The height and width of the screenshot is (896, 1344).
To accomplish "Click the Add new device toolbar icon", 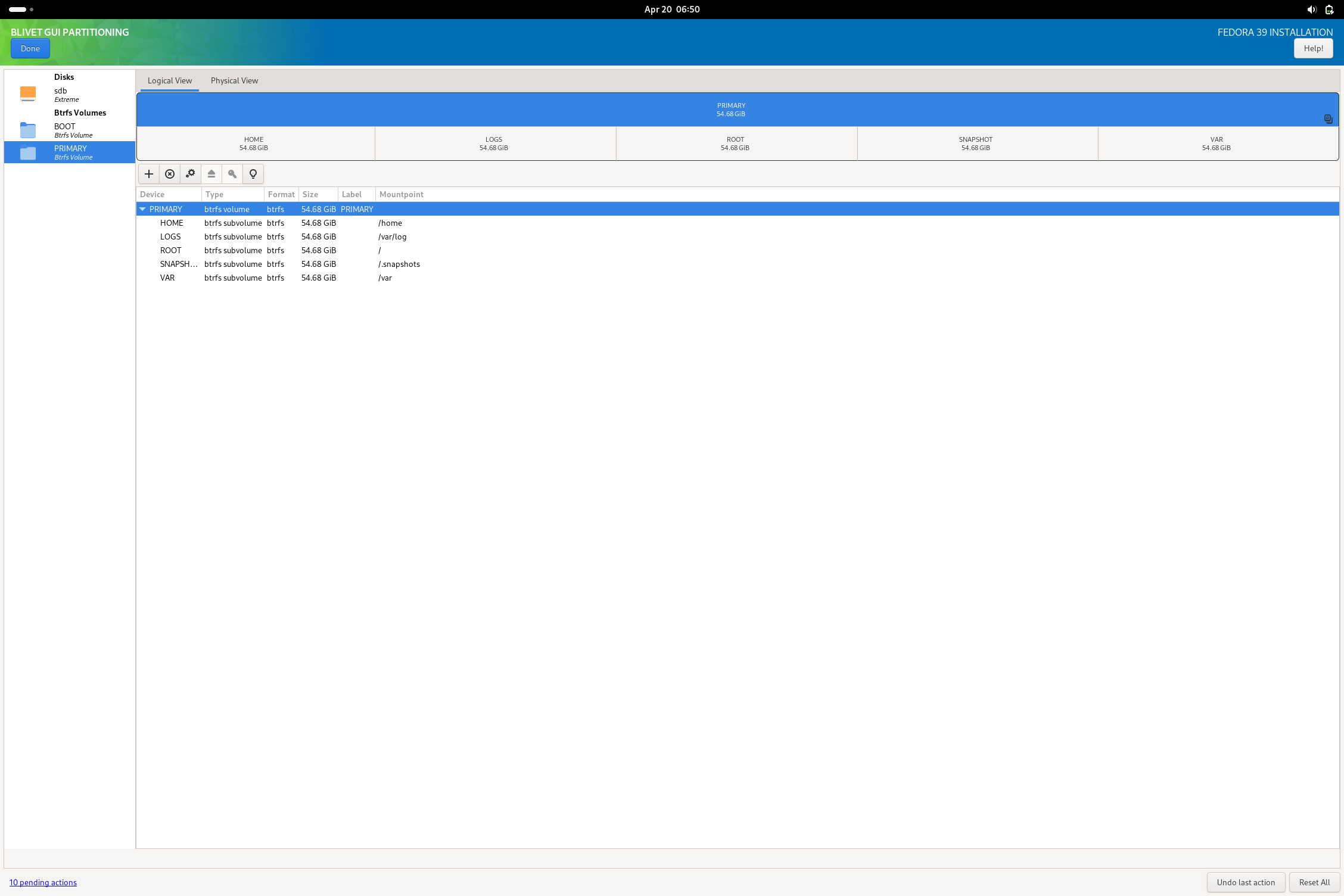I will (148, 174).
